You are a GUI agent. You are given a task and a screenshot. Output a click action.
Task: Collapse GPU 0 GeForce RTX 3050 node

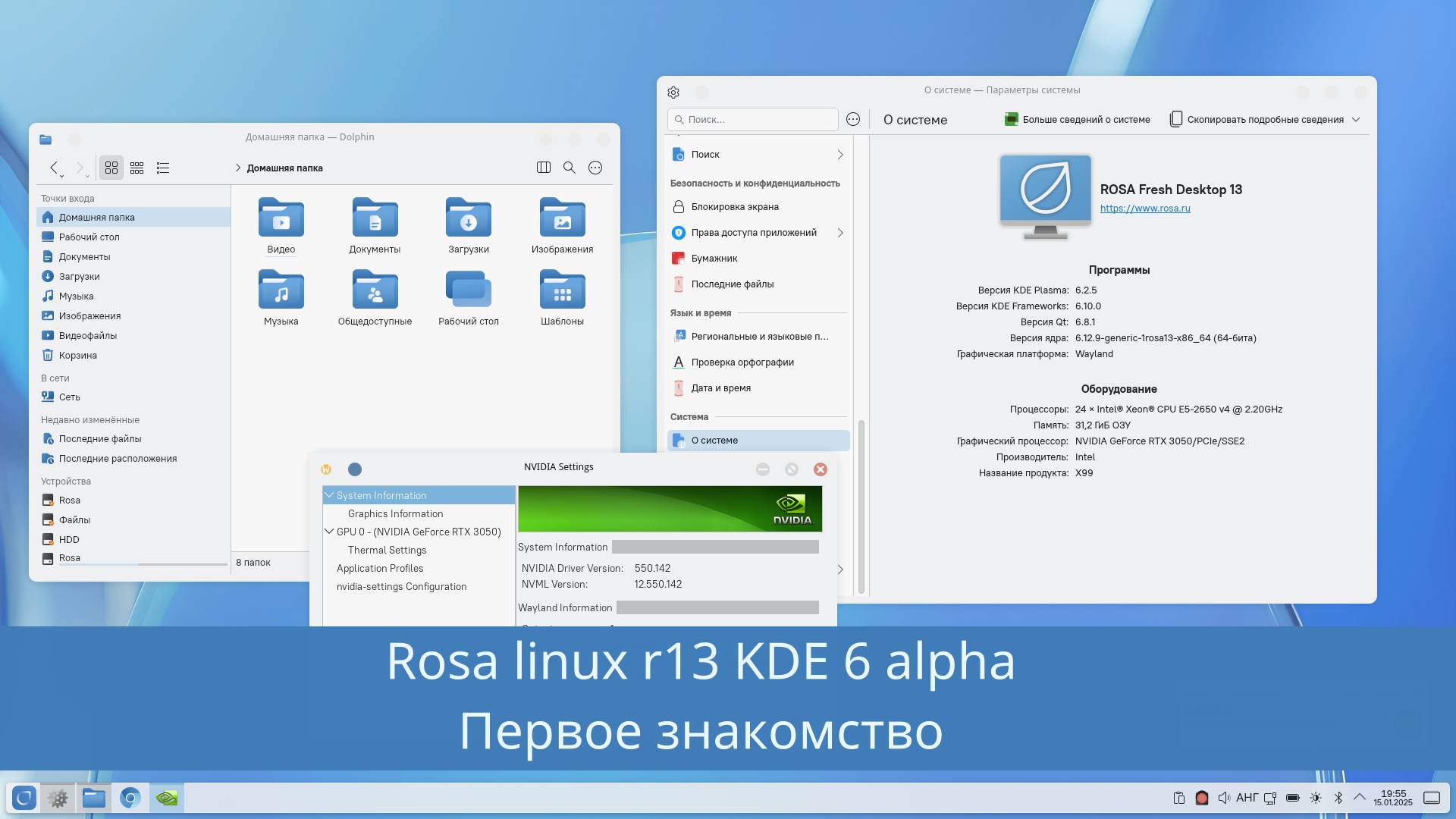click(330, 532)
